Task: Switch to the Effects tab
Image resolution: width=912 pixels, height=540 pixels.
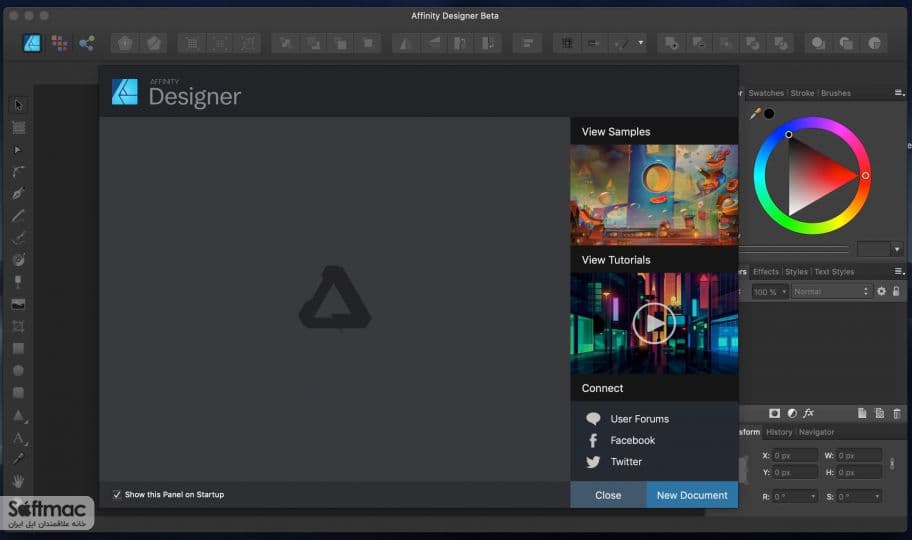Action: tap(765, 272)
